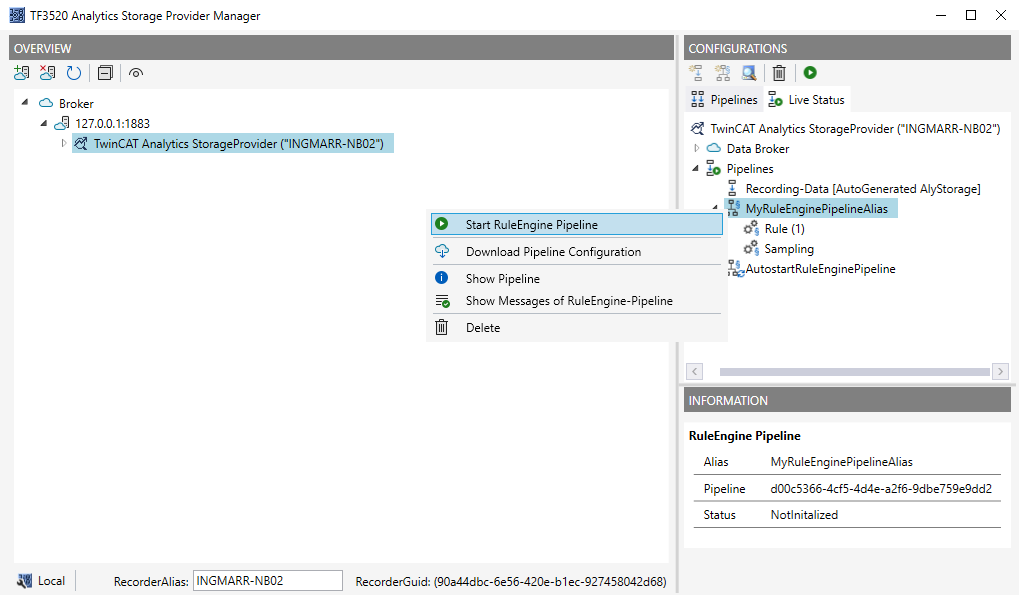Image resolution: width=1019 pixels, height=595 pixels.
Task: Select Start RuleEngine Pipeline menu entry
Action: [577, 224]
